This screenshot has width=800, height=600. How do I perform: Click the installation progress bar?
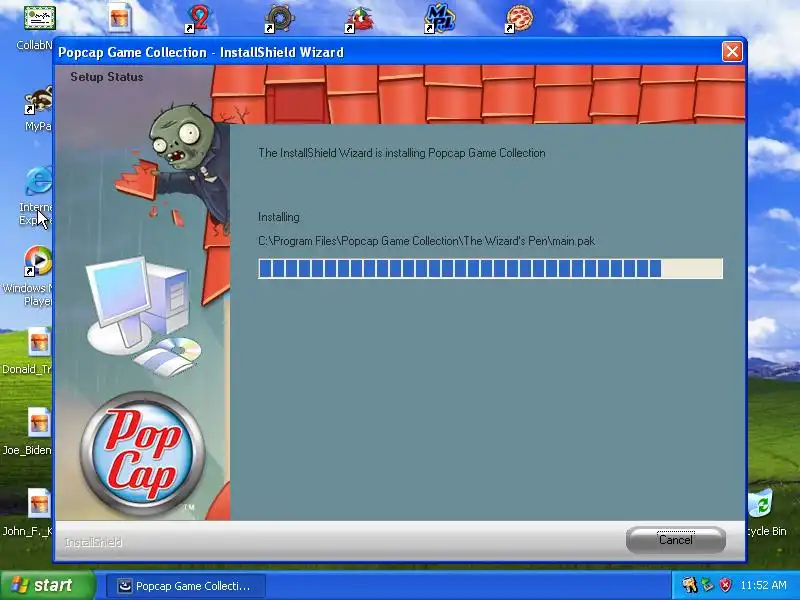(x=490, y=268)
